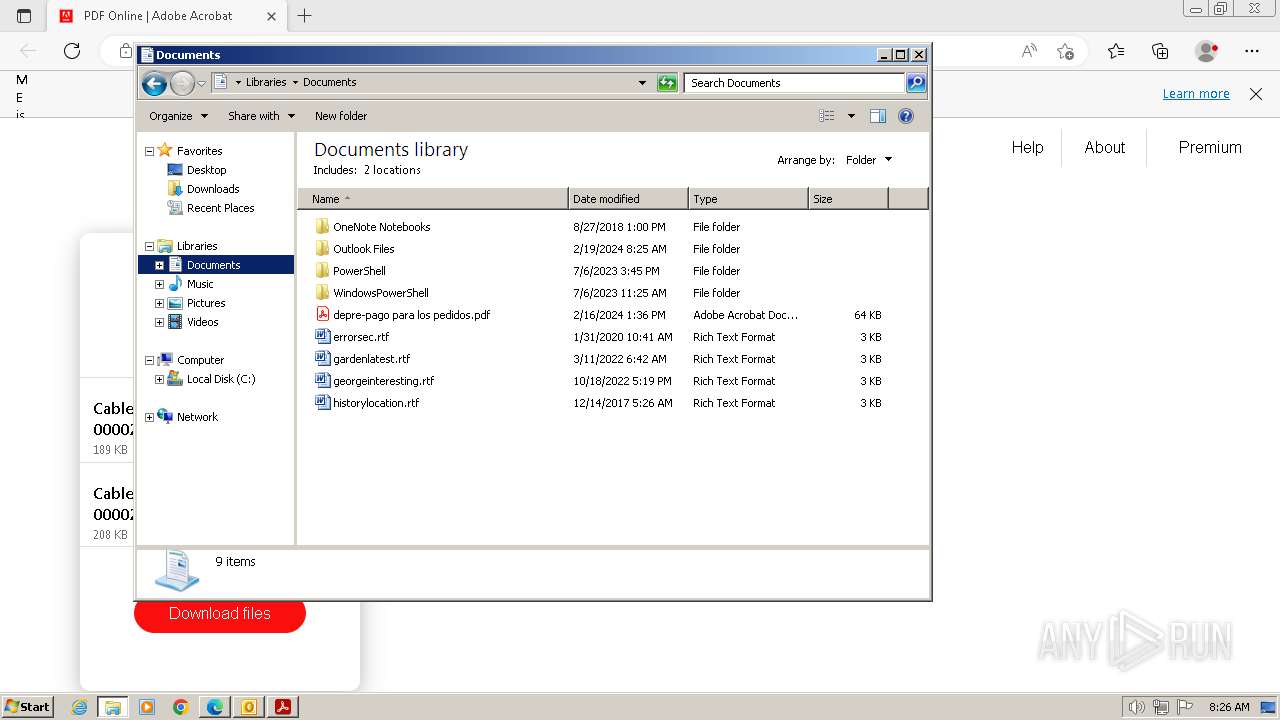Open Edge settings and more menu
Viewport: 1280px width, 720px height.
(x=1252, y=51)
